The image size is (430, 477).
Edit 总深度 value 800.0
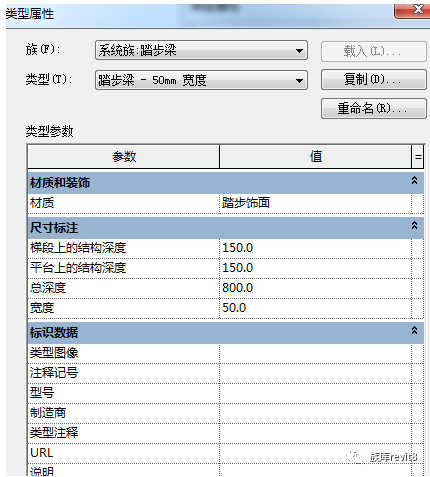(x=315, y=288)
